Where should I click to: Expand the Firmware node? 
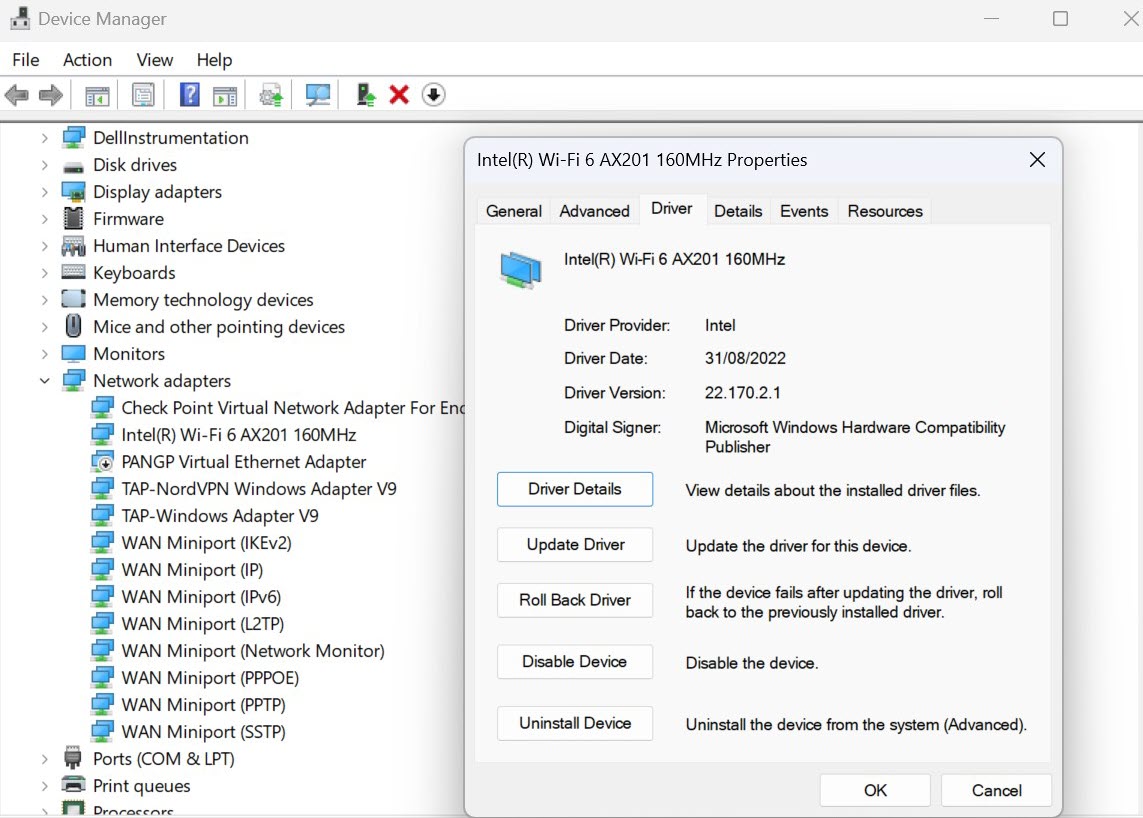44,219
